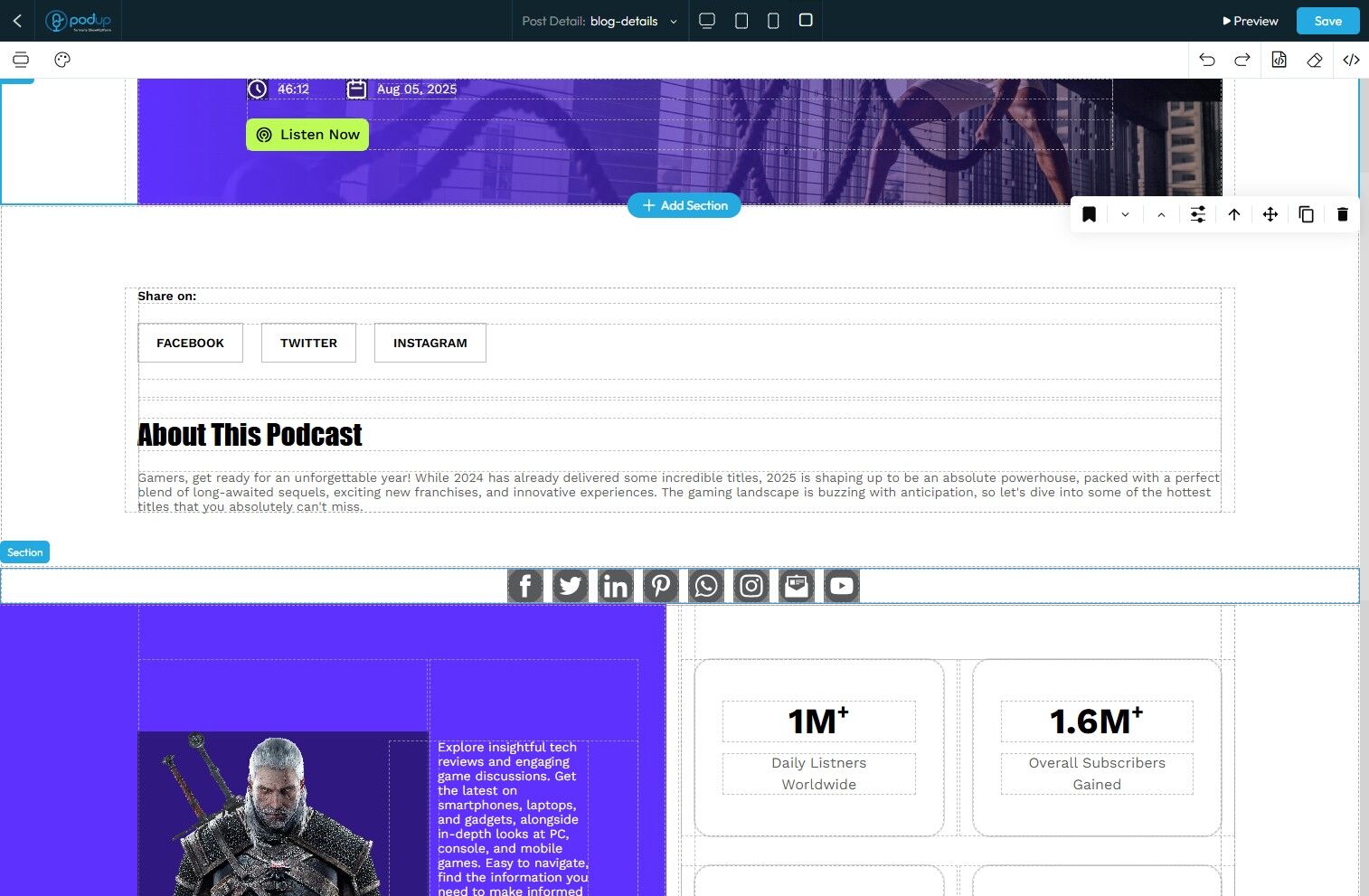This screenshot has height=896, width=1369.
Task: Click the YouTube social icon
Action: coord(842,586)
